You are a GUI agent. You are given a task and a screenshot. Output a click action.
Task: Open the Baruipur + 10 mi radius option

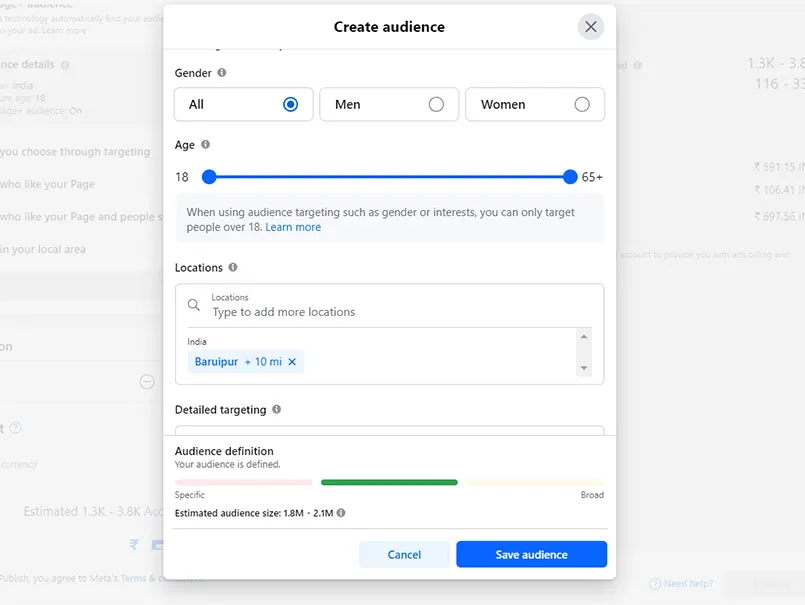(x=263, y=362)
